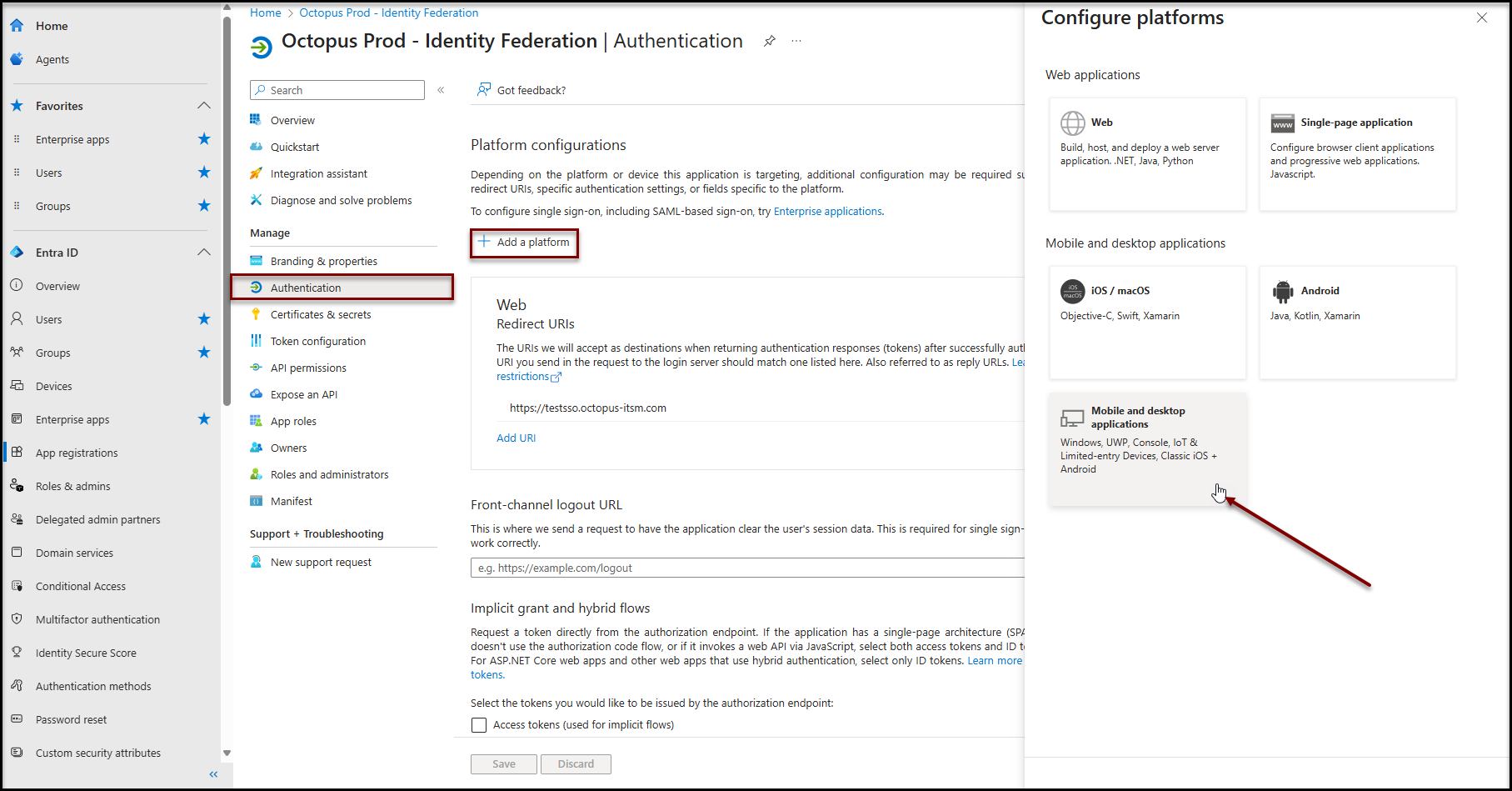Click the Home icon in the sidebar

[17, 26]
